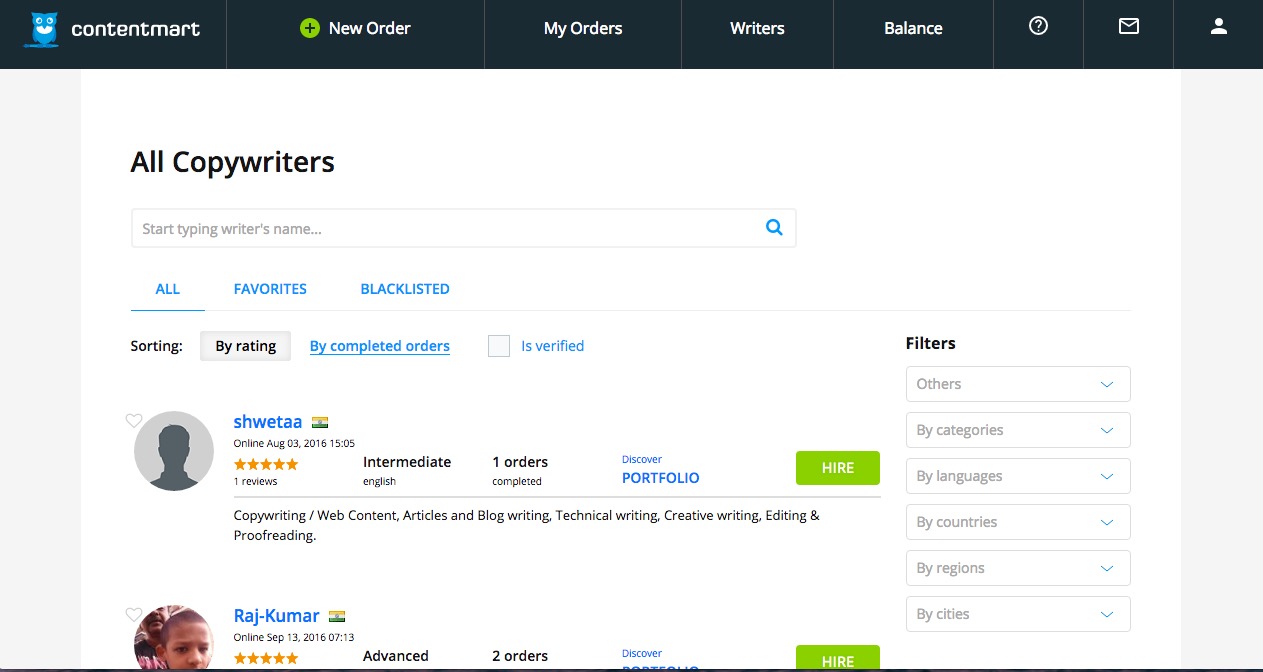Favorite Raj-Kumar with the heart icon

click(134, 615)
